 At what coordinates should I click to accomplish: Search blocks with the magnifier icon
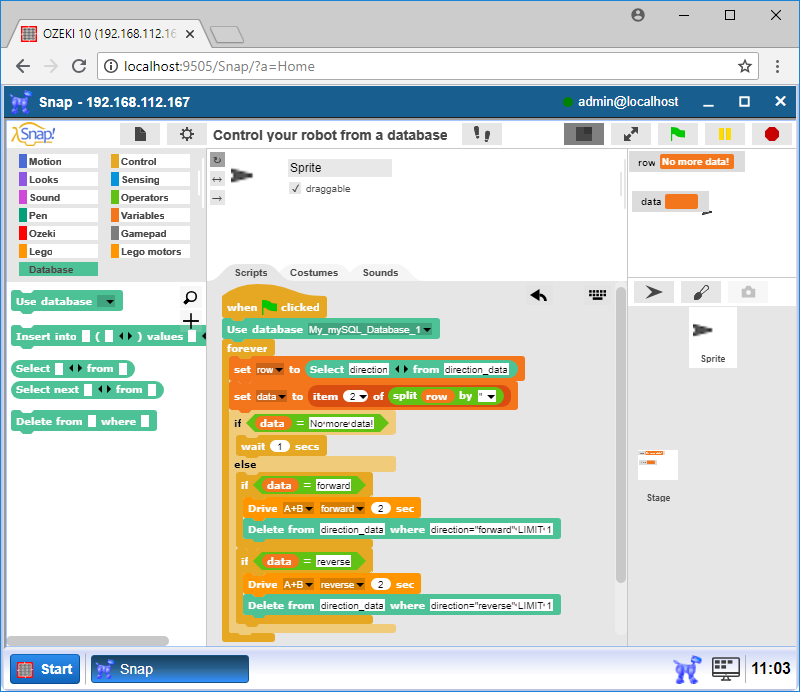190,297
